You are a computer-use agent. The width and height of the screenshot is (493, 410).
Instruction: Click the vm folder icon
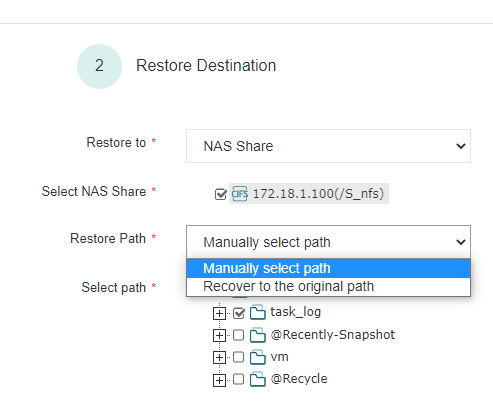(x=258, y=357)
